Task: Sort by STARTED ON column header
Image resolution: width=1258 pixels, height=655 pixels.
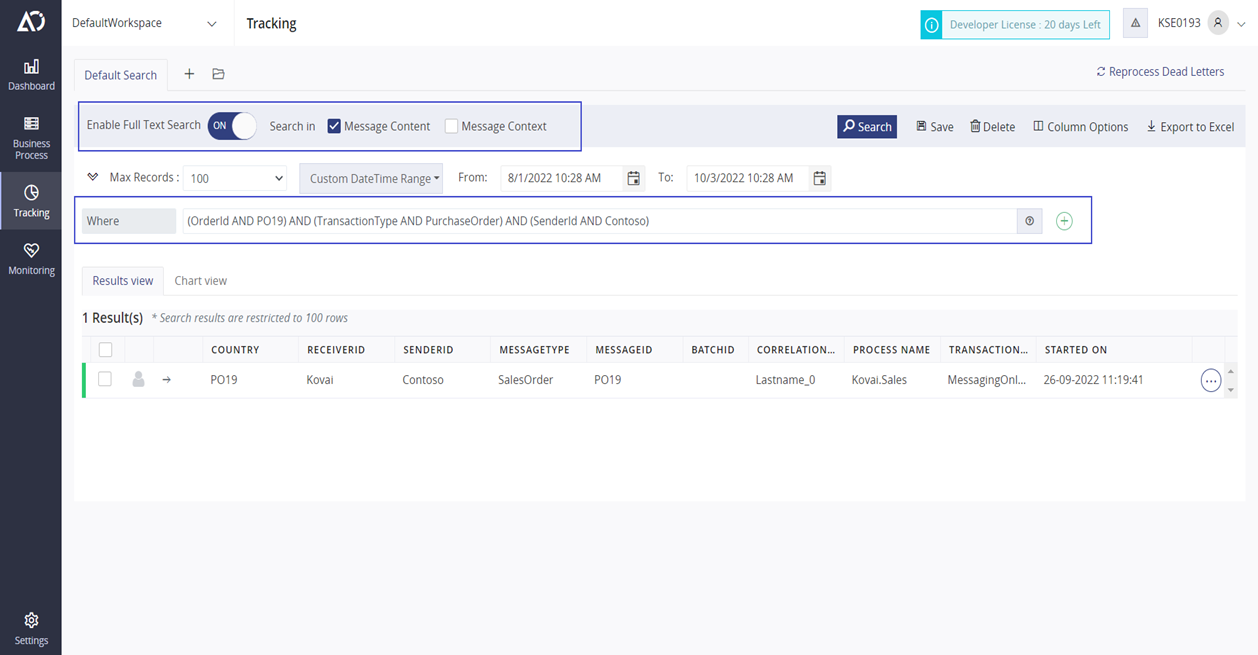Action: point(1076,350)
